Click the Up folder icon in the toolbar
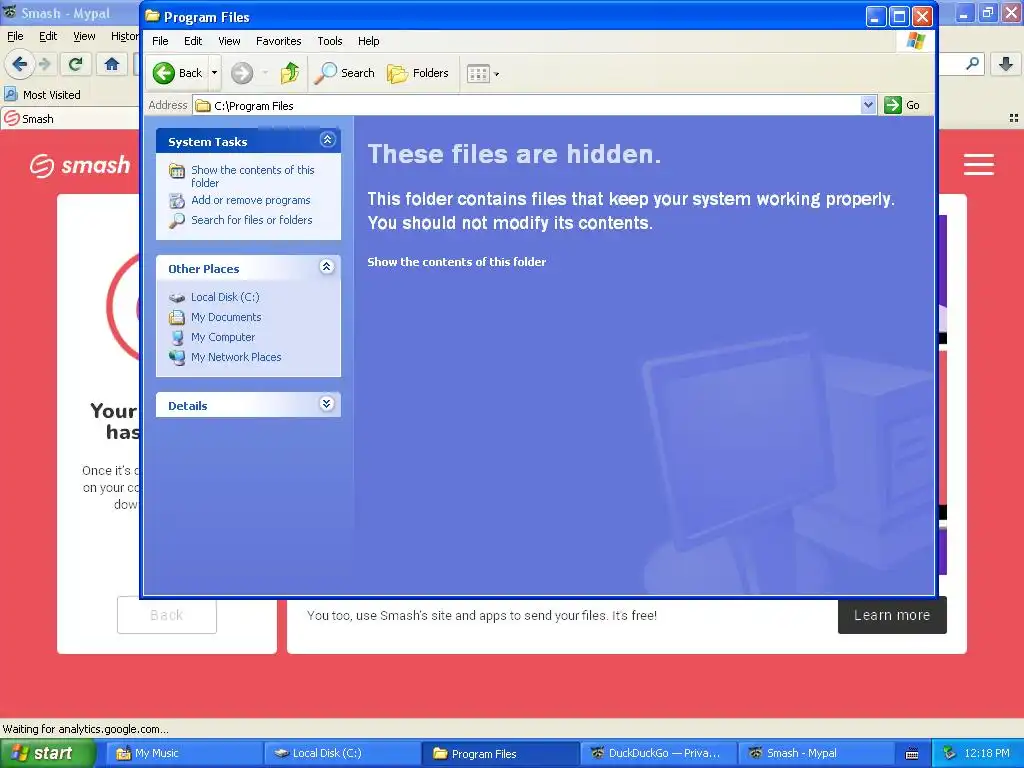This screenshot has height=768, width=1024. [x=289, y=73]
